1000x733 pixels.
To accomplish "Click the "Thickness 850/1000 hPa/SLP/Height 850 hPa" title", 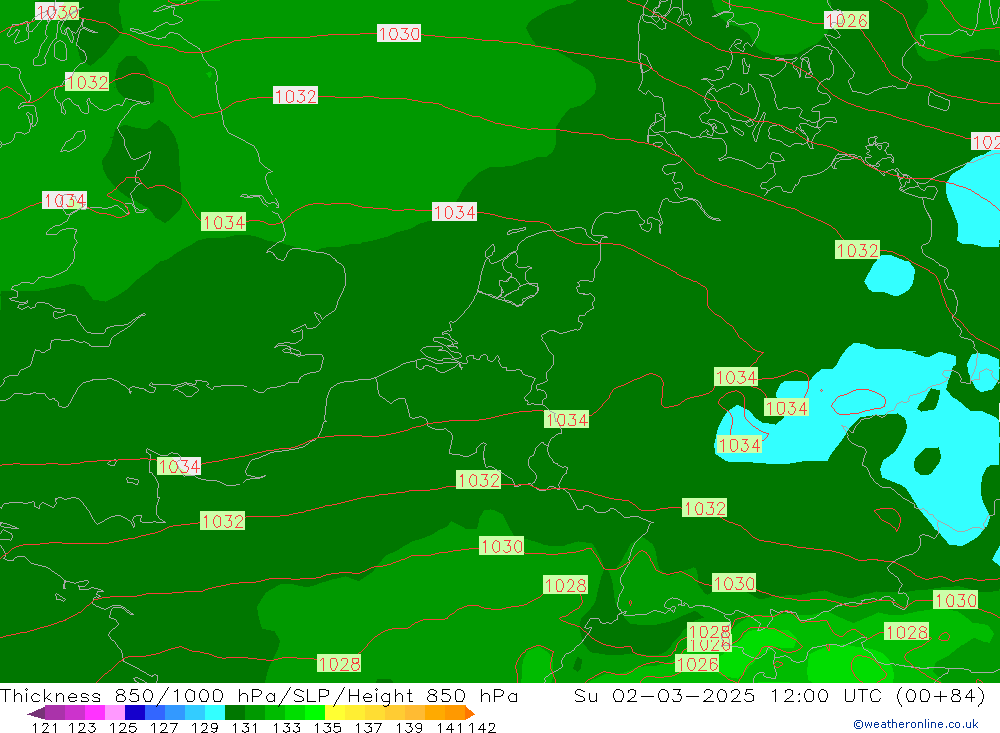I will click(x=259, y=695).
